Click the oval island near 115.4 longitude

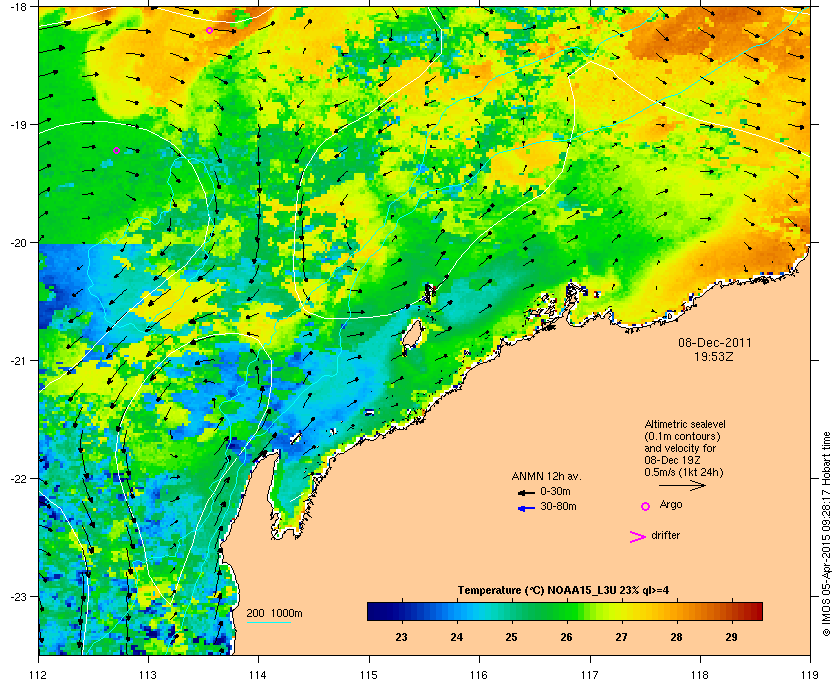tap(412, 334)
